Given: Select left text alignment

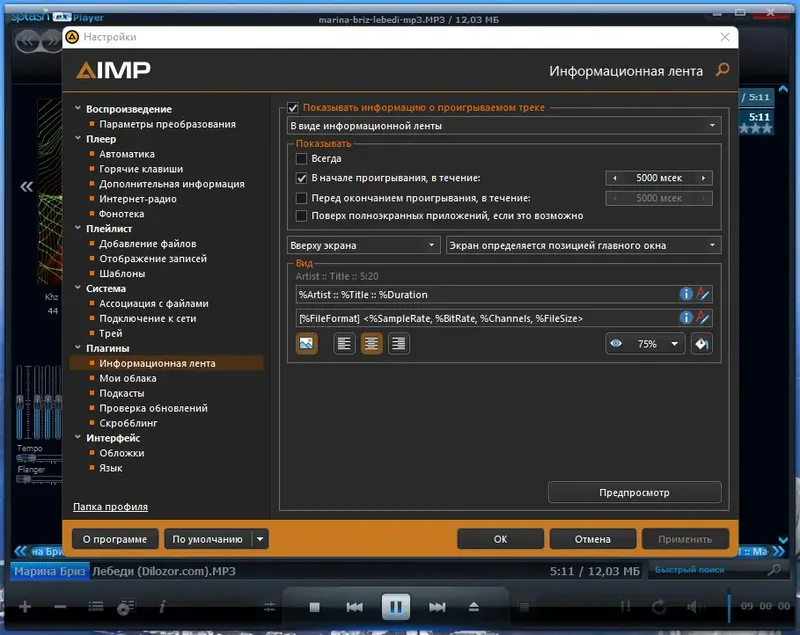Looking at the screenshot, I should [344, 343].
